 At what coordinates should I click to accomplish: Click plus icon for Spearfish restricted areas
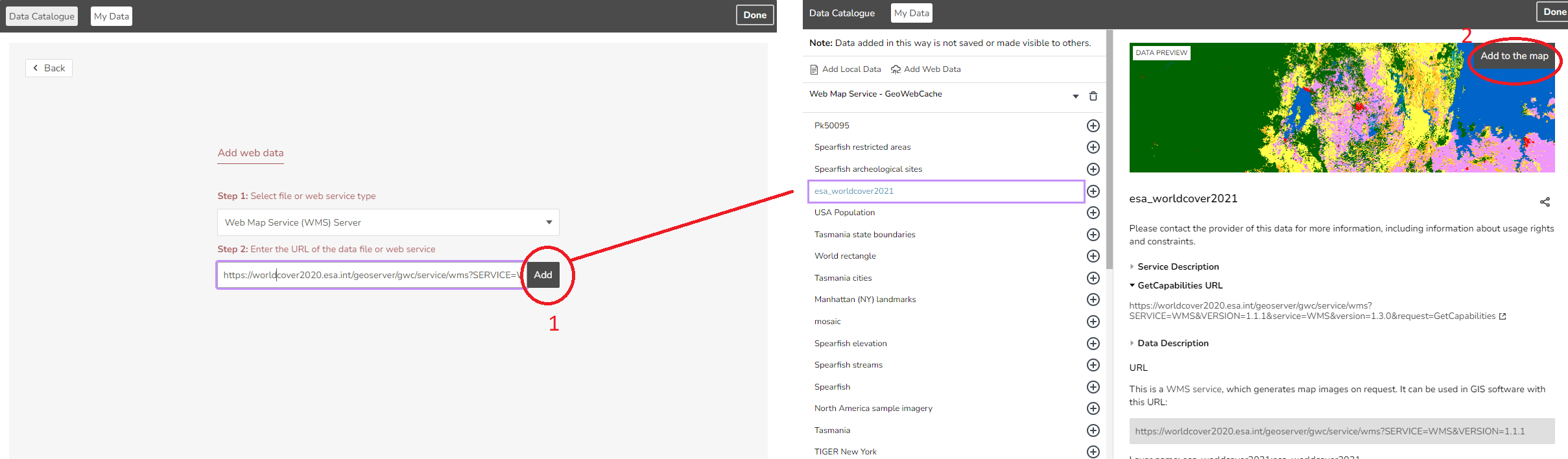tap(1093, 147)
